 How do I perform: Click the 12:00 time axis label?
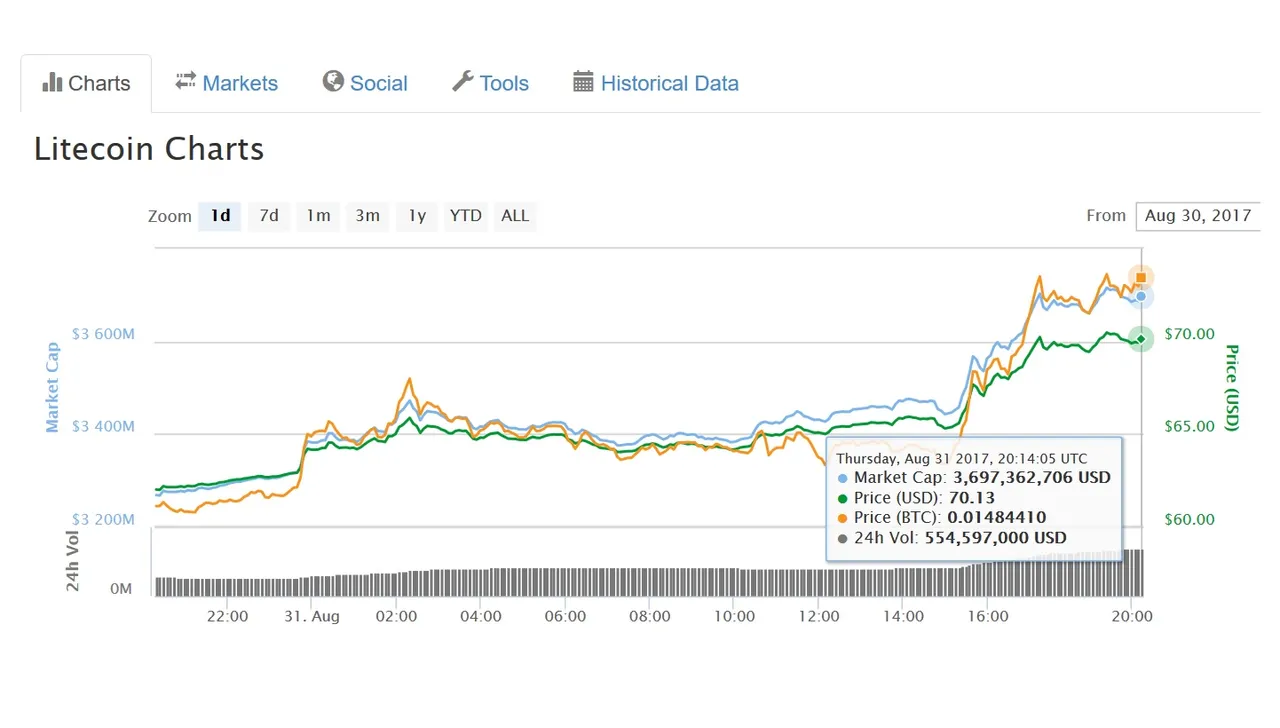pos(819,616)
